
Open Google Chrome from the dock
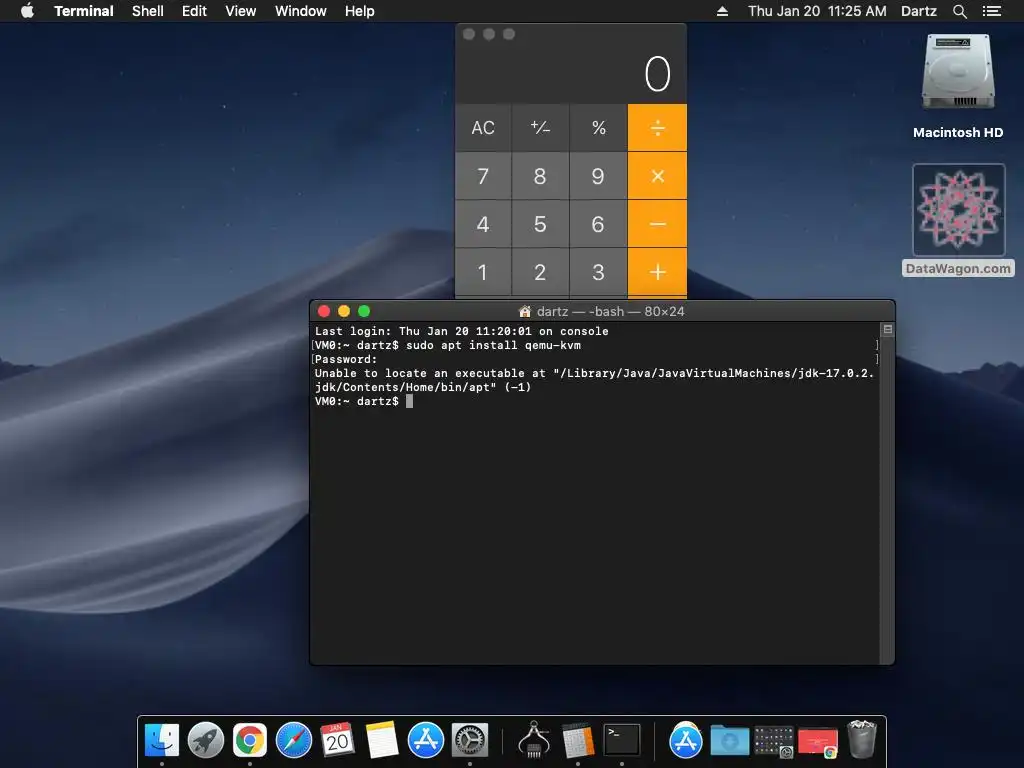(249, 741)
